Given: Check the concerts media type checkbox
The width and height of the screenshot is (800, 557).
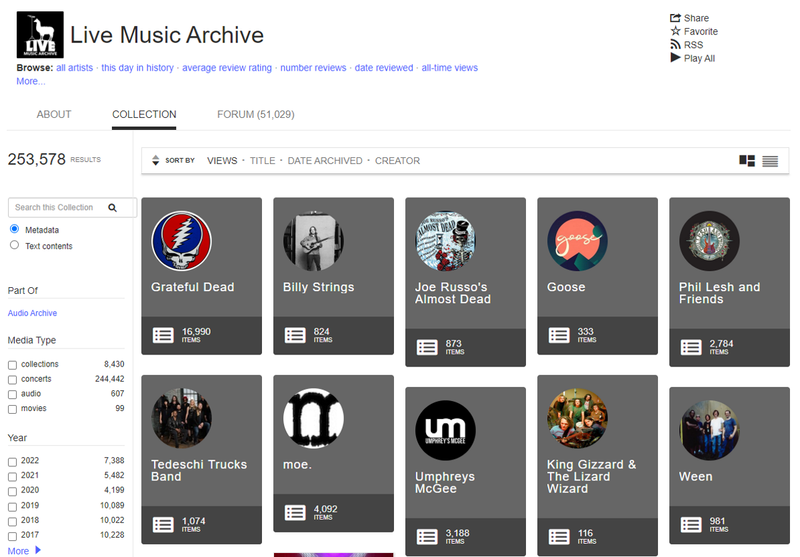Looking at the screenshot, I should [x=12, y=380].
